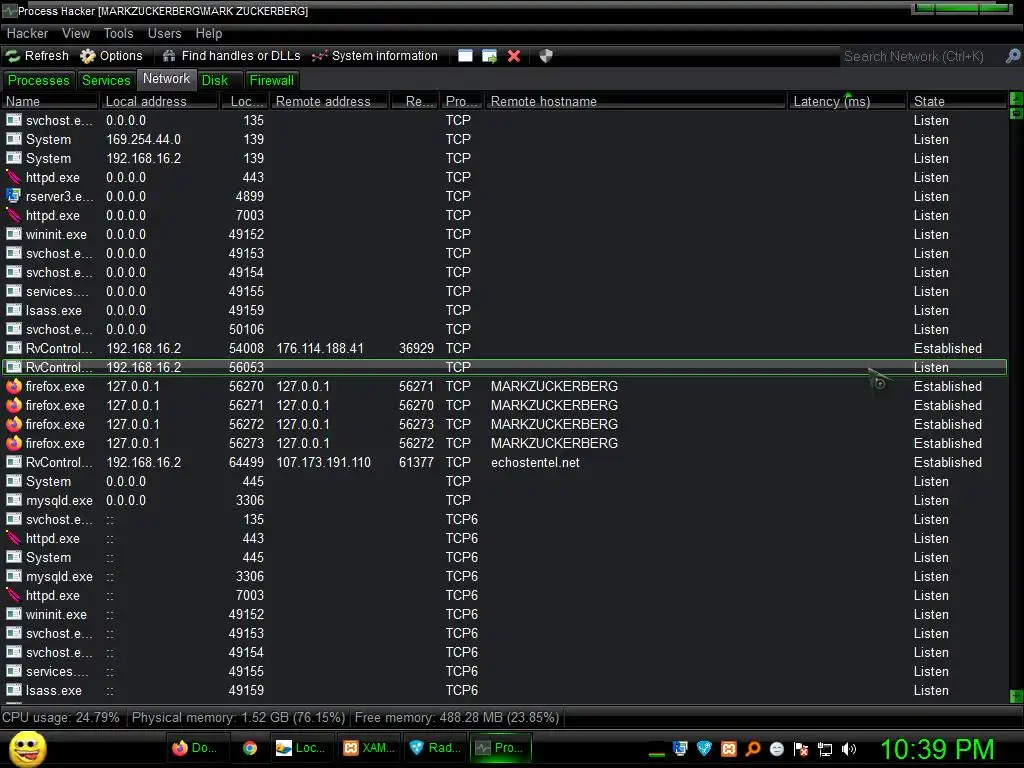
Task: Switch to XAMPP taskbar window
Action: pyautogui.click(x=369, y=748)
